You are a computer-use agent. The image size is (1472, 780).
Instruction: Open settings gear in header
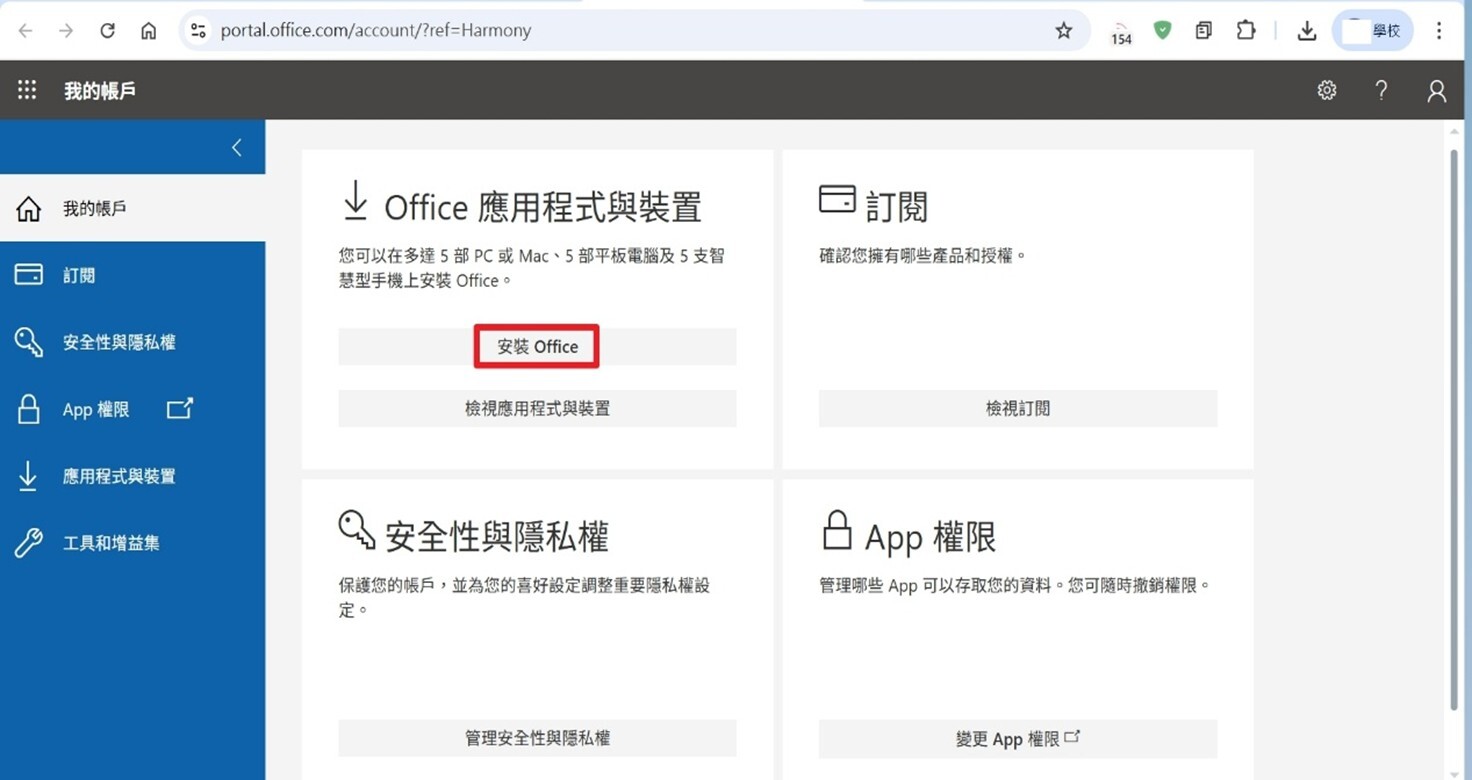[x=1327, y=91]
